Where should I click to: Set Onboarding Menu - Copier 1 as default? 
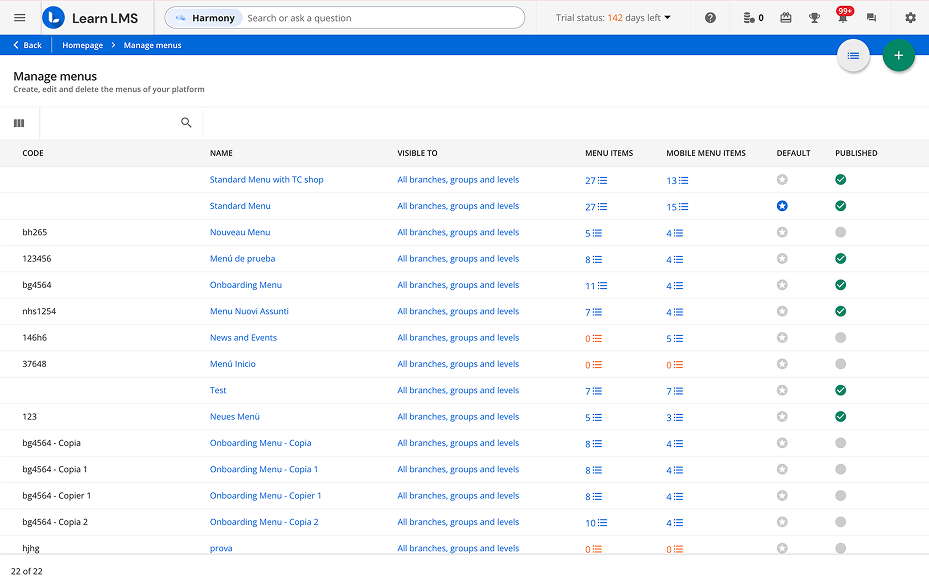click(x=782, y=495)
